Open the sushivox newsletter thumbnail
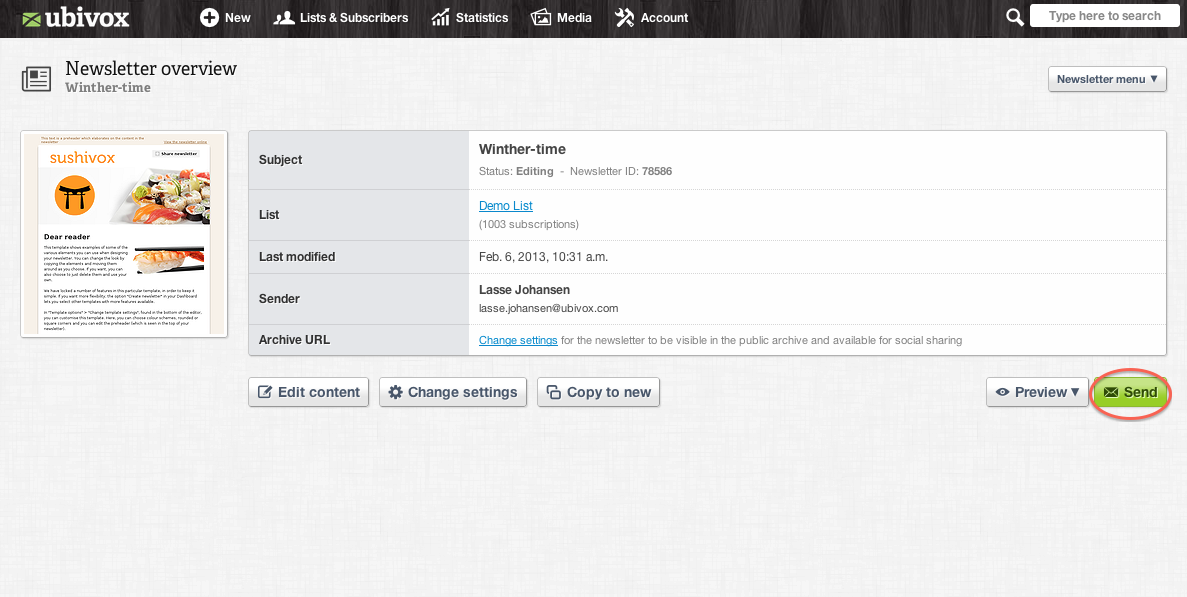The width and height of the screenshot is (1187, 597). [124, 235]
